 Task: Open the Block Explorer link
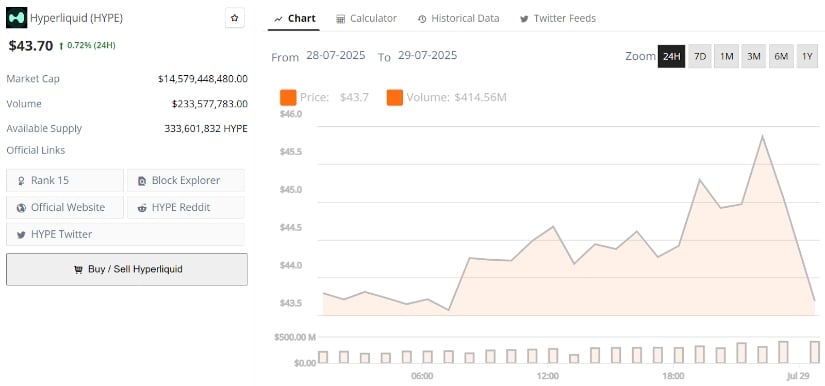[186, 180]
